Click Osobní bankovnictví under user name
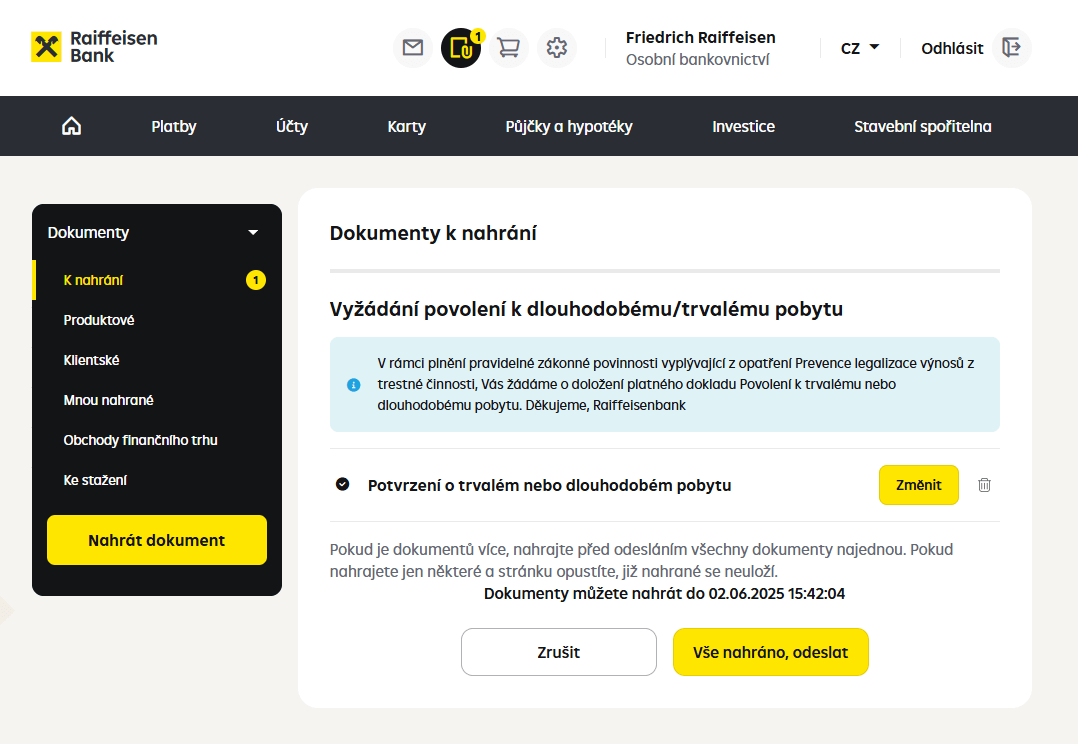 [697, 60]
